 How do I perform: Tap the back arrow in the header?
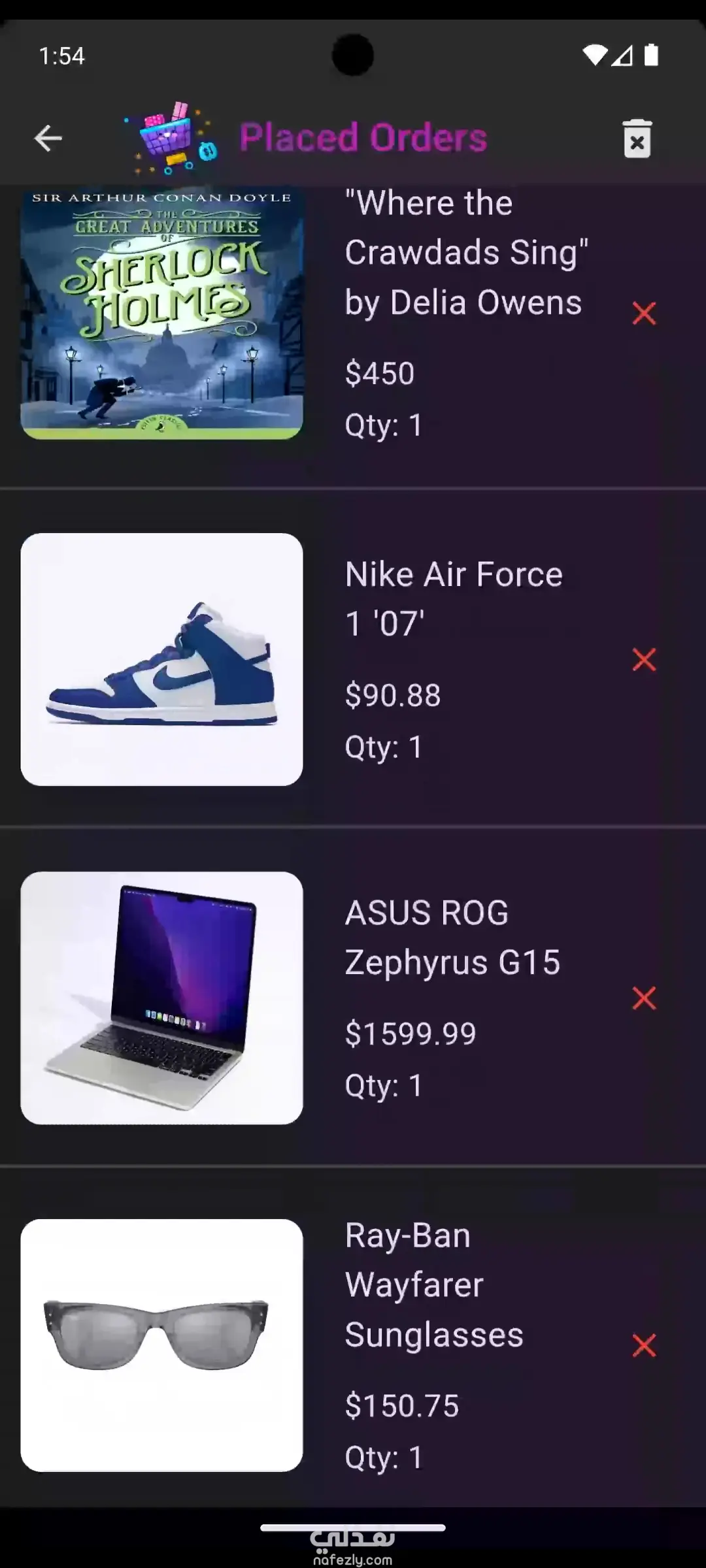pyautogui.click(x=48, y=138)
